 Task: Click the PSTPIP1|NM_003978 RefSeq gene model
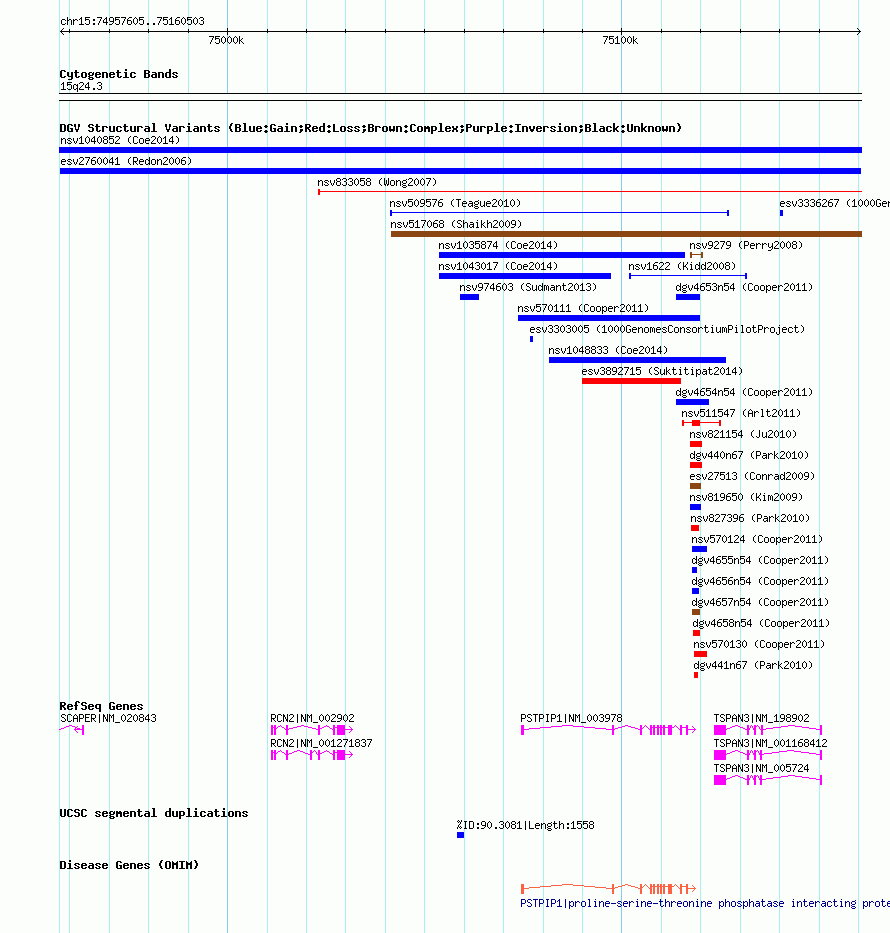coord(609,730)
